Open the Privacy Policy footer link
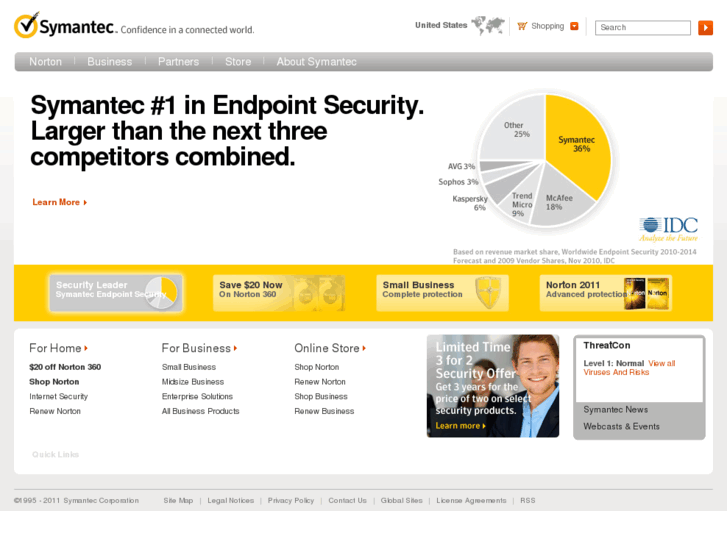Screen dimensions: 727x545 (x=291, y=500)
